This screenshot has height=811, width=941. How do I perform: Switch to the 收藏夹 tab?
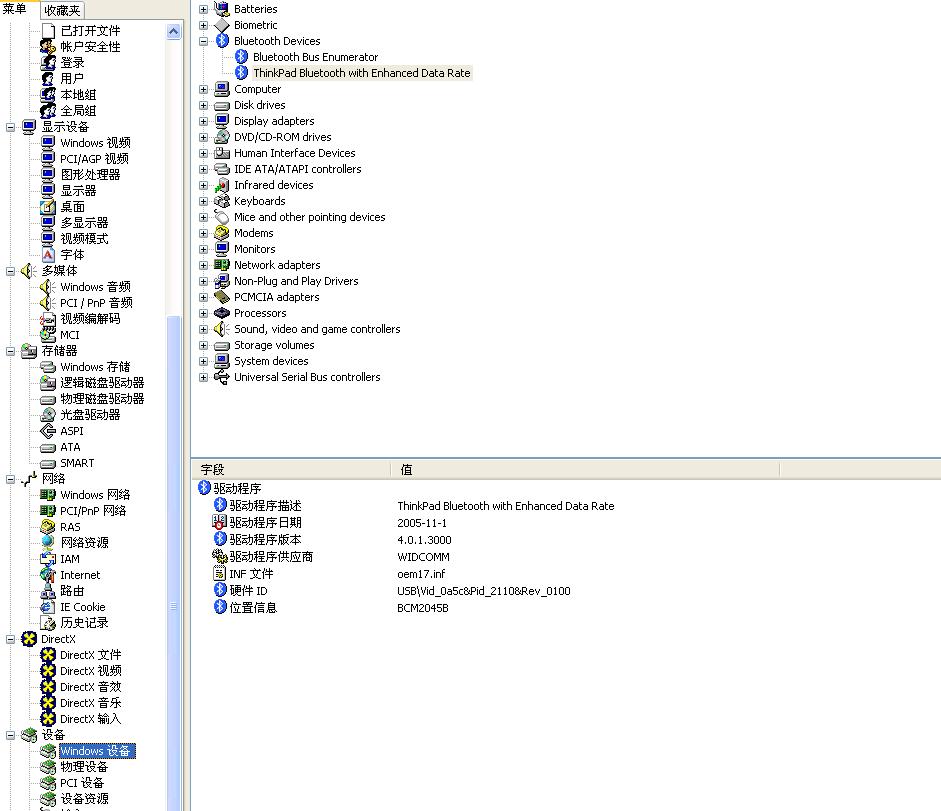pyautogui.click(x=63, y=10)
